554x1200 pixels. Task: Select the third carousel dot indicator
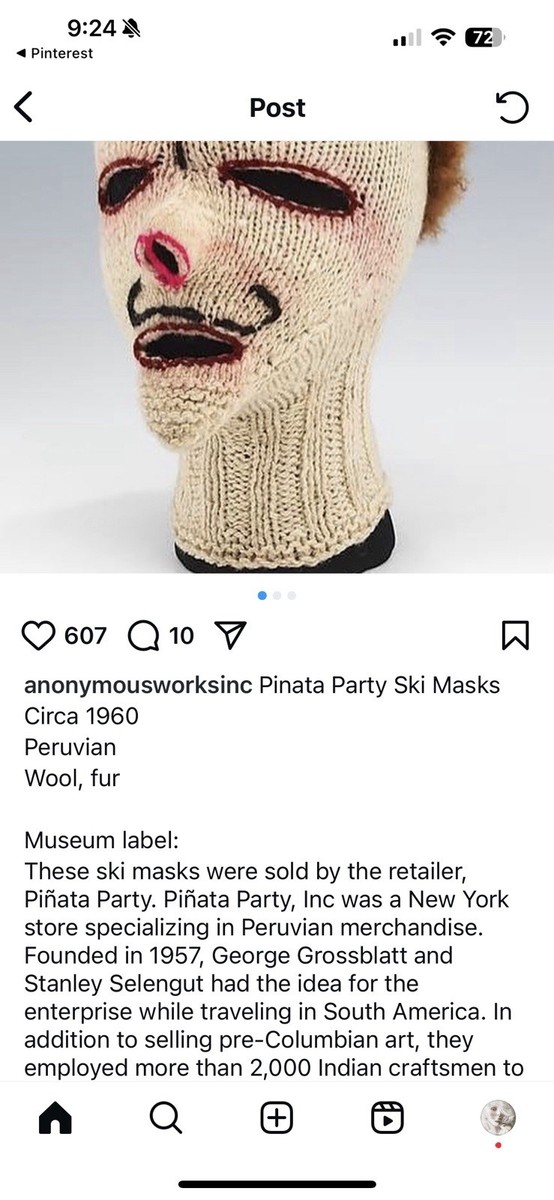click(291, 595)
